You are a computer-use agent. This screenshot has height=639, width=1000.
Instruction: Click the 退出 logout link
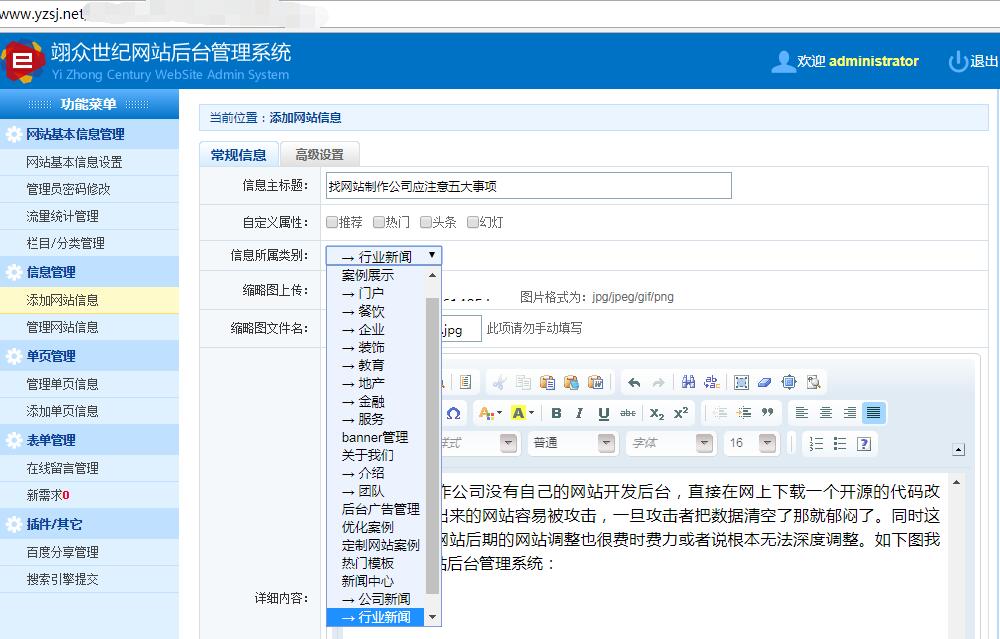tap(973, 61)
